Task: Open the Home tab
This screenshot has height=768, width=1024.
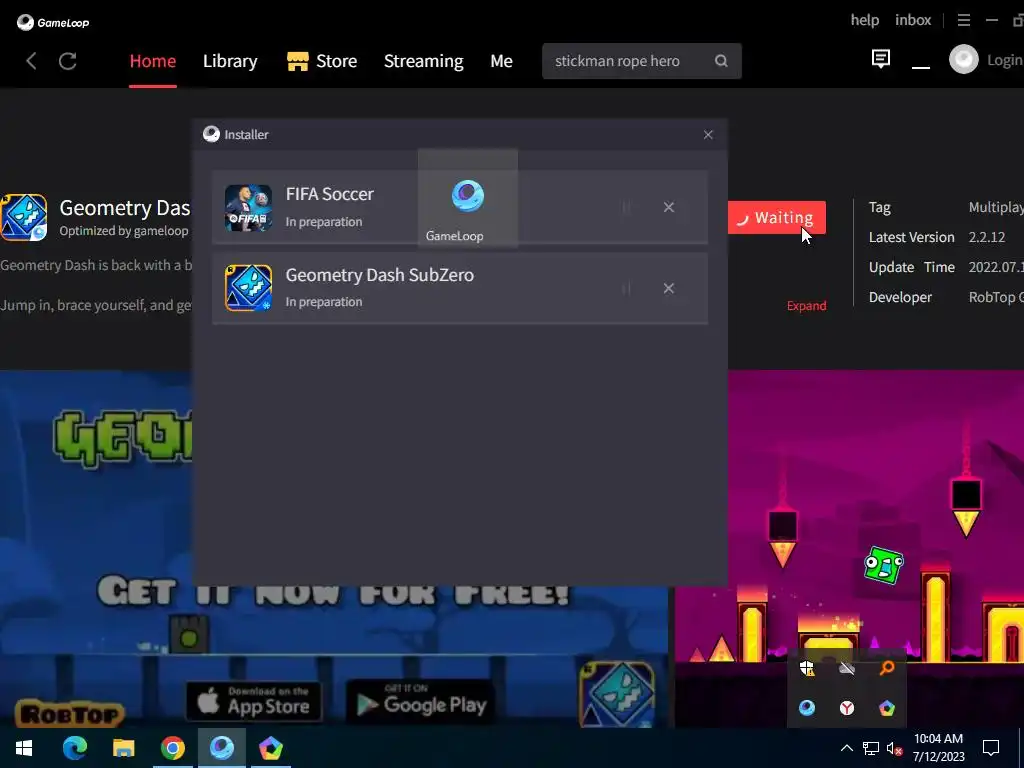Action: tap(153, 61)
